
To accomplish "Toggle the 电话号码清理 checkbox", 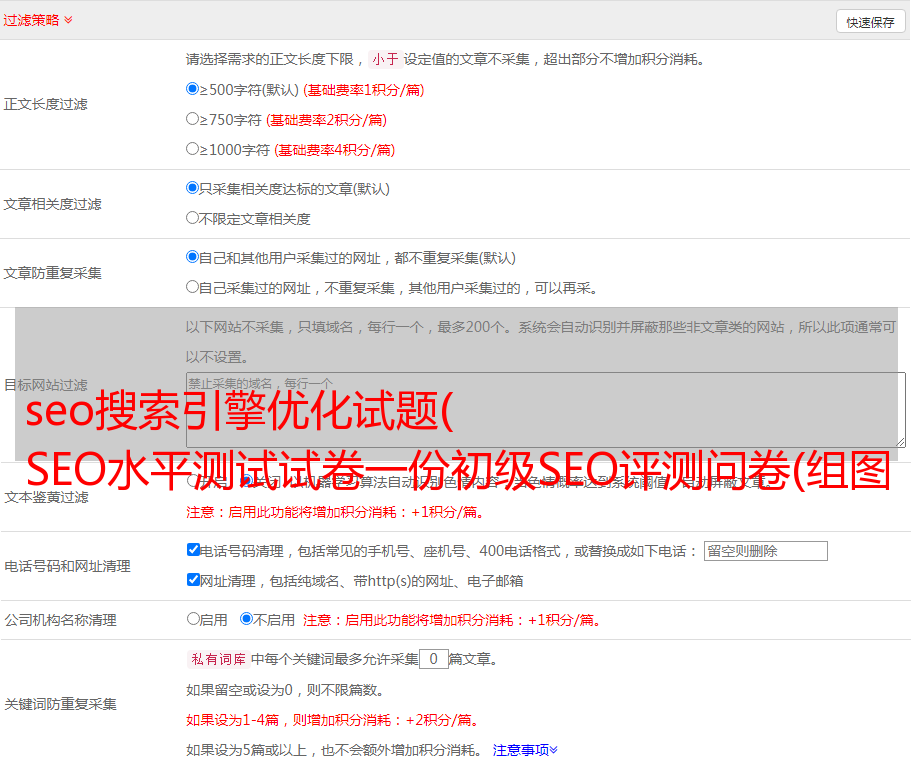I will [x=193, y=549].
